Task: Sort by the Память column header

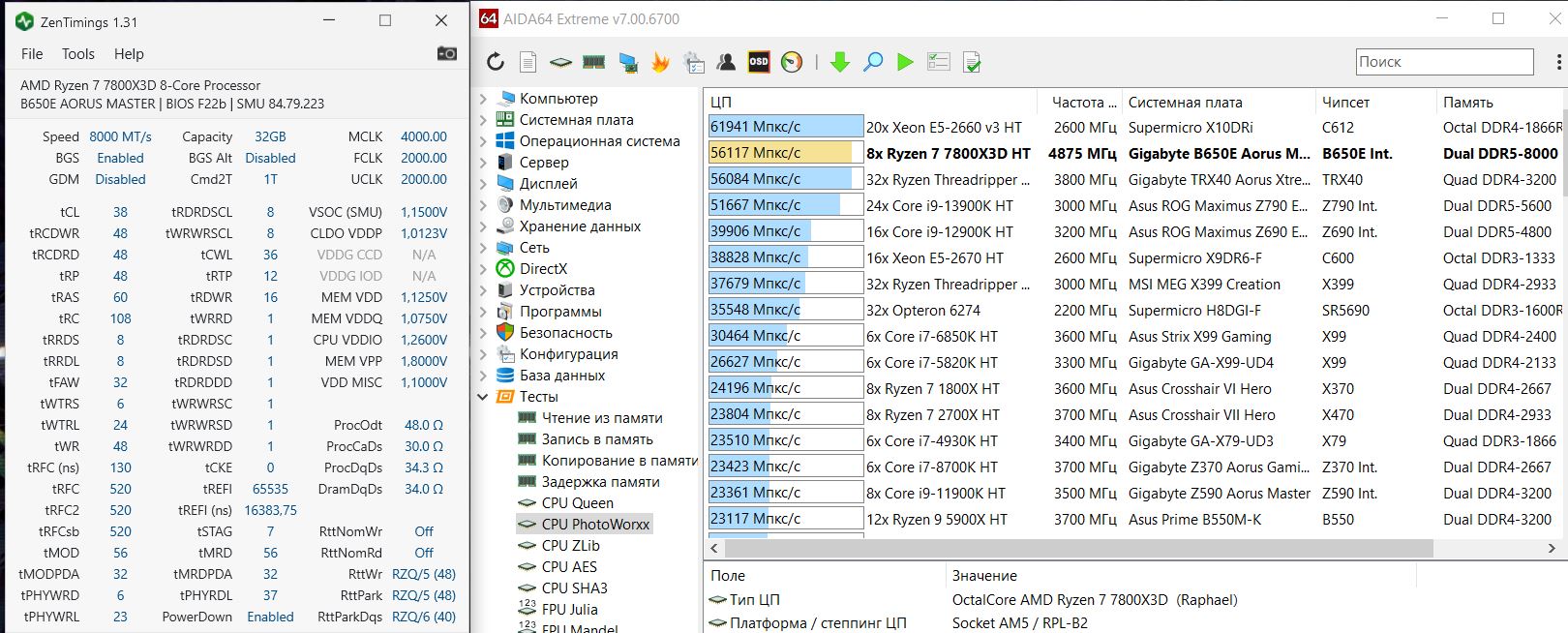Action: point(1502,102)
